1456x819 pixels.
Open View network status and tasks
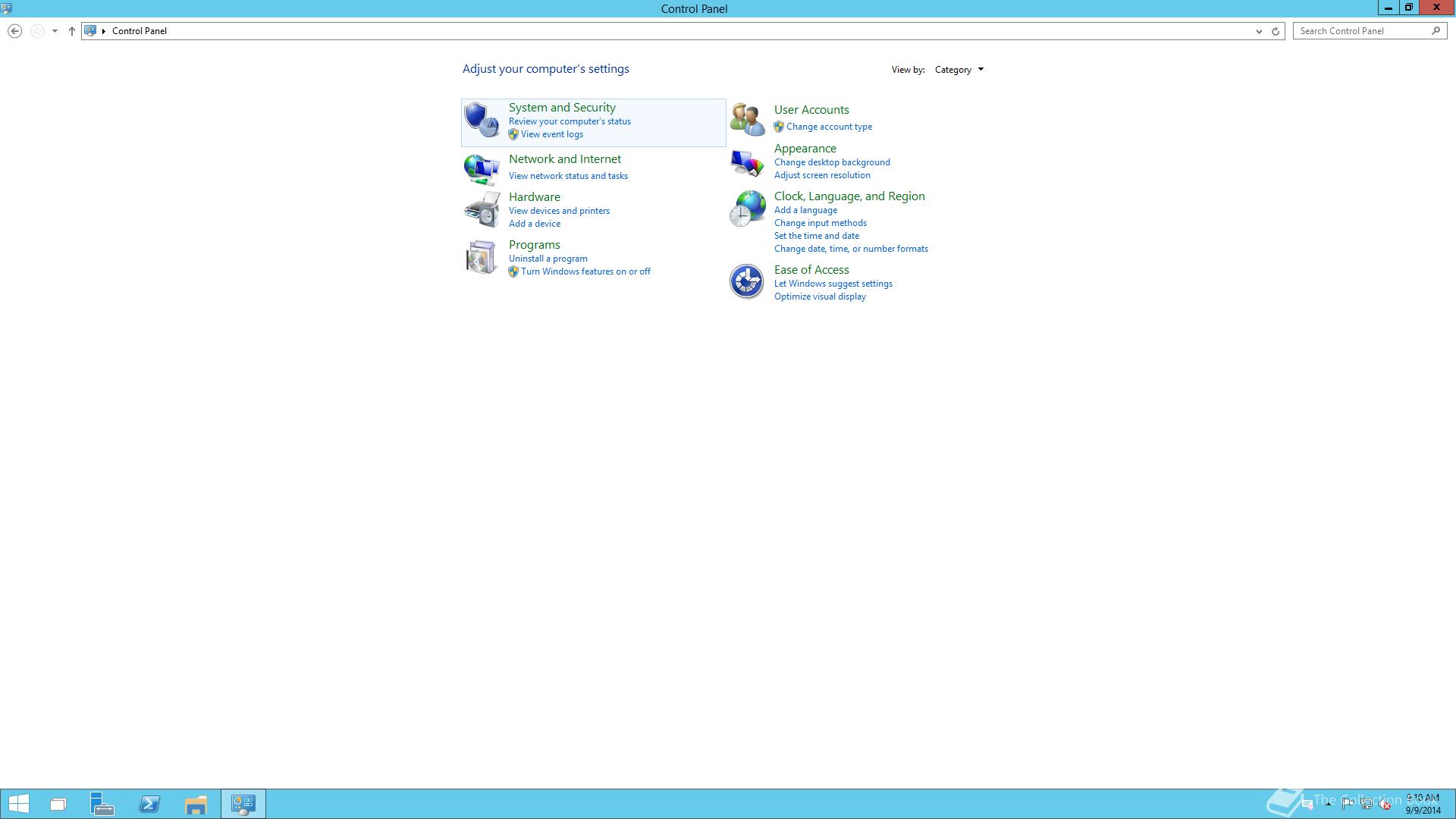[568, 176]
